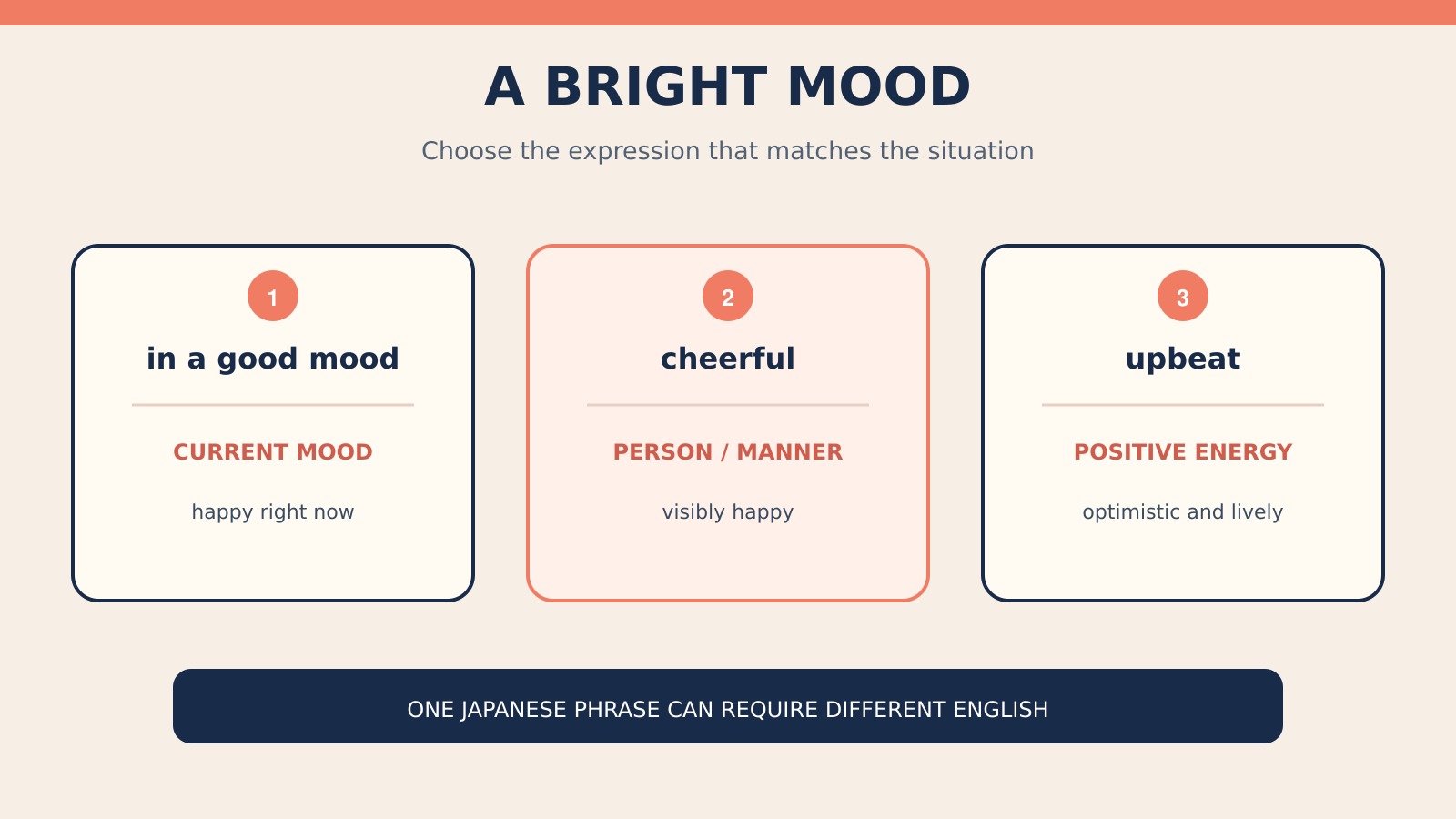This screenshot has height=819, width=1456.
Task: Select the 'upbeat' heading
Action: click(x=1183, y=359)
